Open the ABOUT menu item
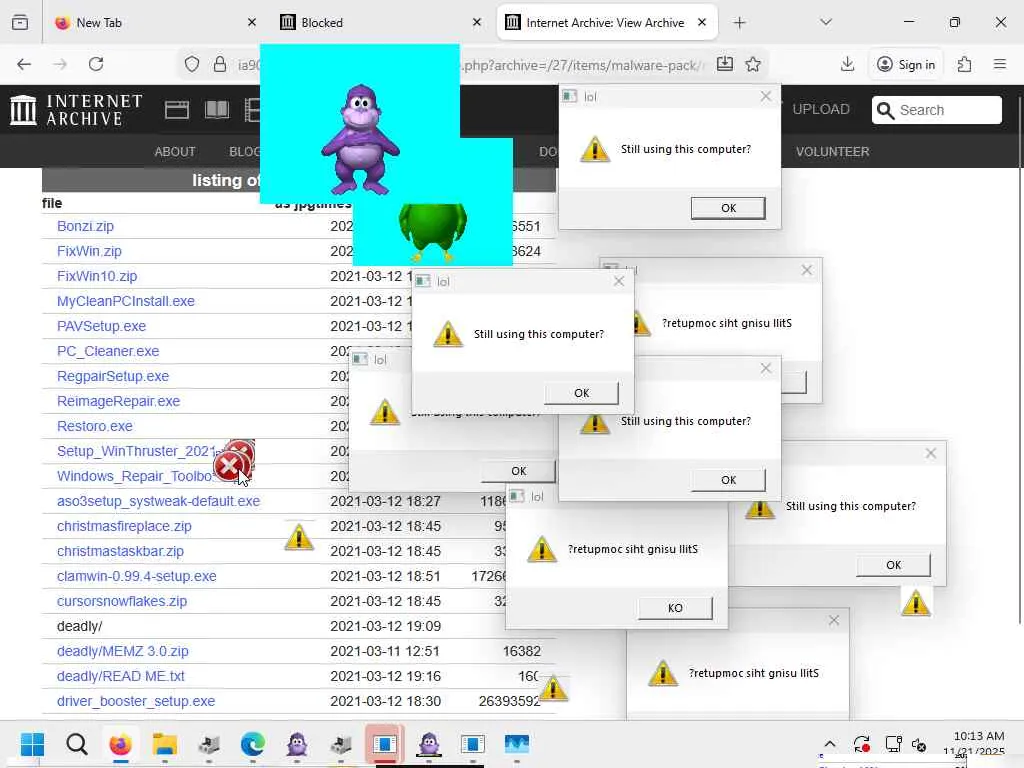1024x768 pixels. click(174, 152)
